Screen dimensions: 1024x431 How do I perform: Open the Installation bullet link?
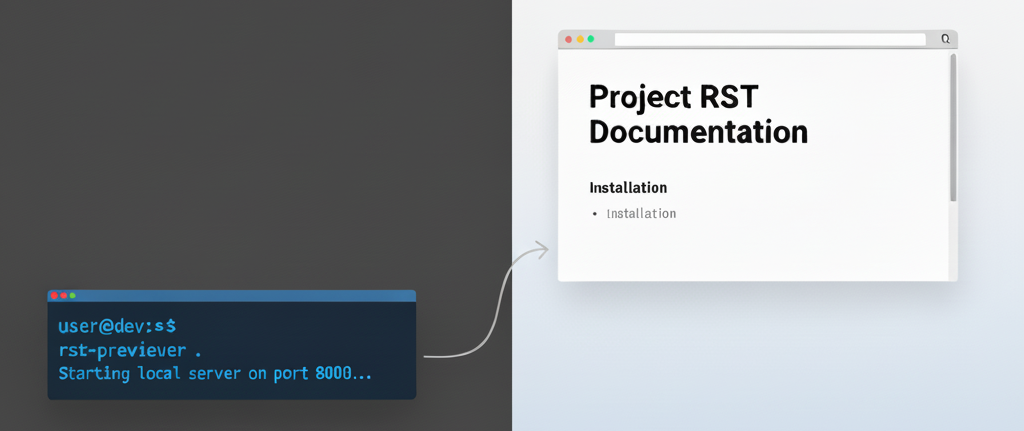641,214
